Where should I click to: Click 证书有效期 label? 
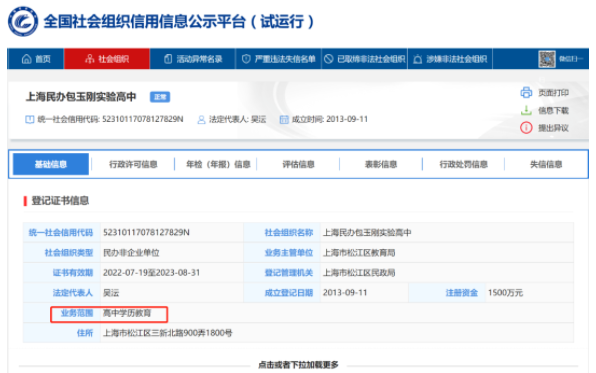click(x=73, y=273)
